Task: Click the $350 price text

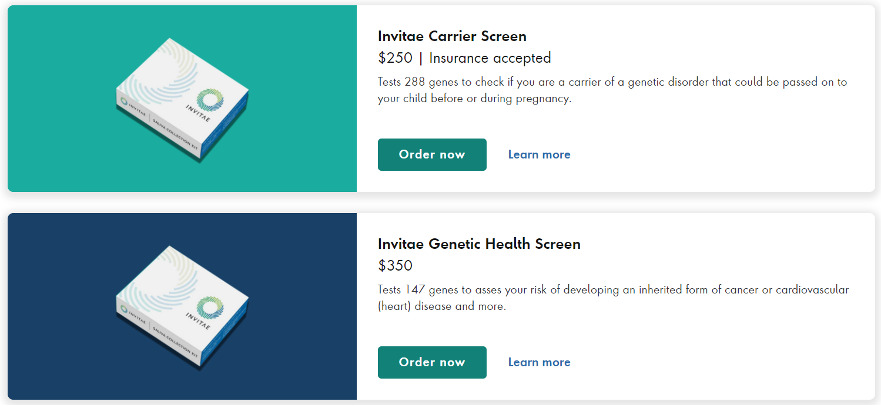Action: (395, 266)
